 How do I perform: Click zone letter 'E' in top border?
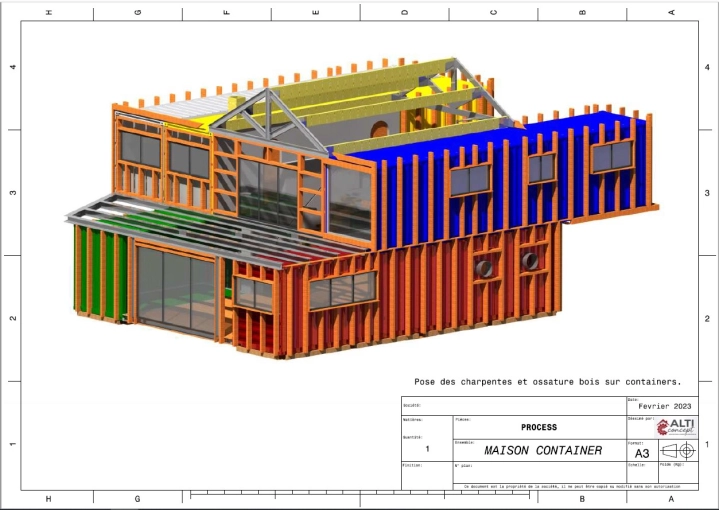(x=315, y=12)
